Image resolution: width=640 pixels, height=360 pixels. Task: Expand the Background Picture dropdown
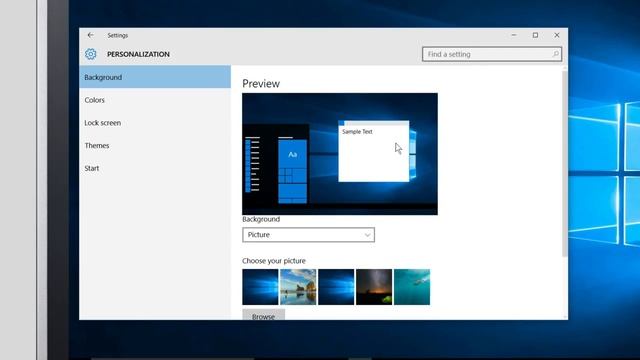click(x=308, y=235)
